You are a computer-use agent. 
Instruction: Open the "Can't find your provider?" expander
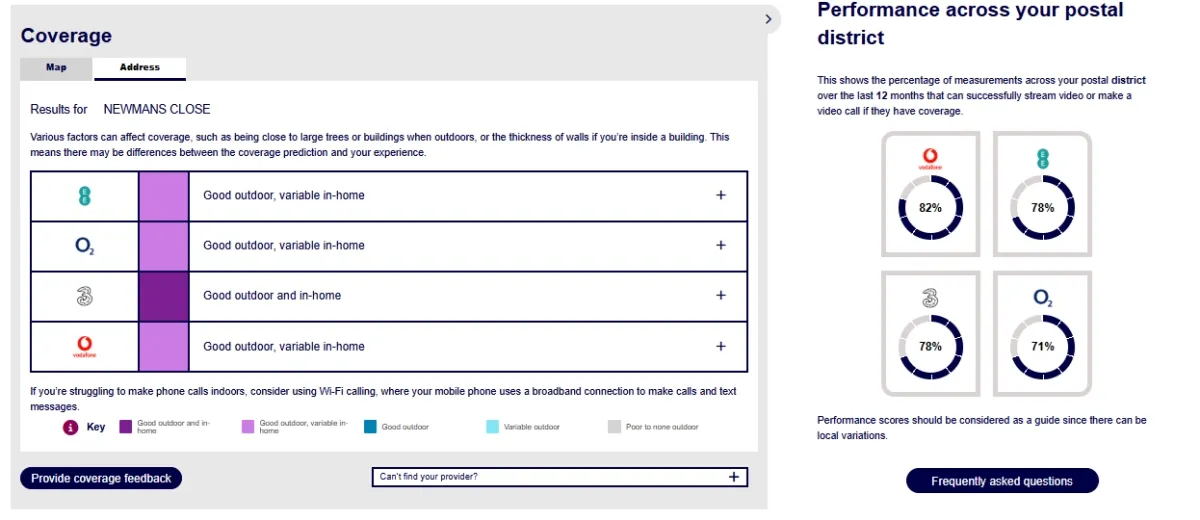click(559, 477)
